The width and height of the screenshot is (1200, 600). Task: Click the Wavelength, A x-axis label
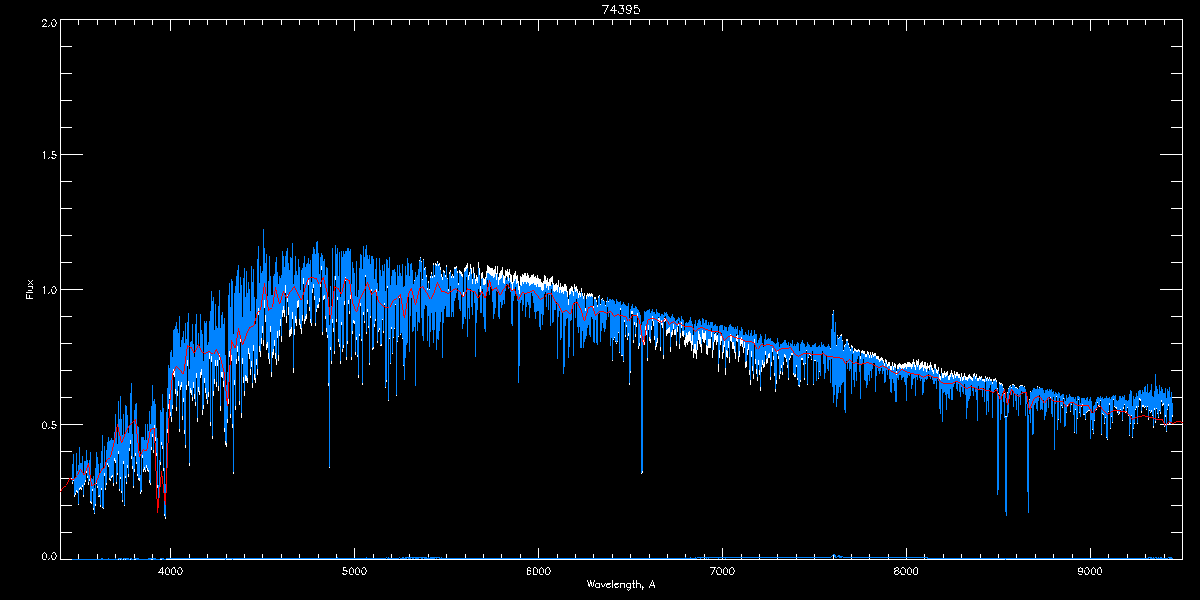point(620,584)
